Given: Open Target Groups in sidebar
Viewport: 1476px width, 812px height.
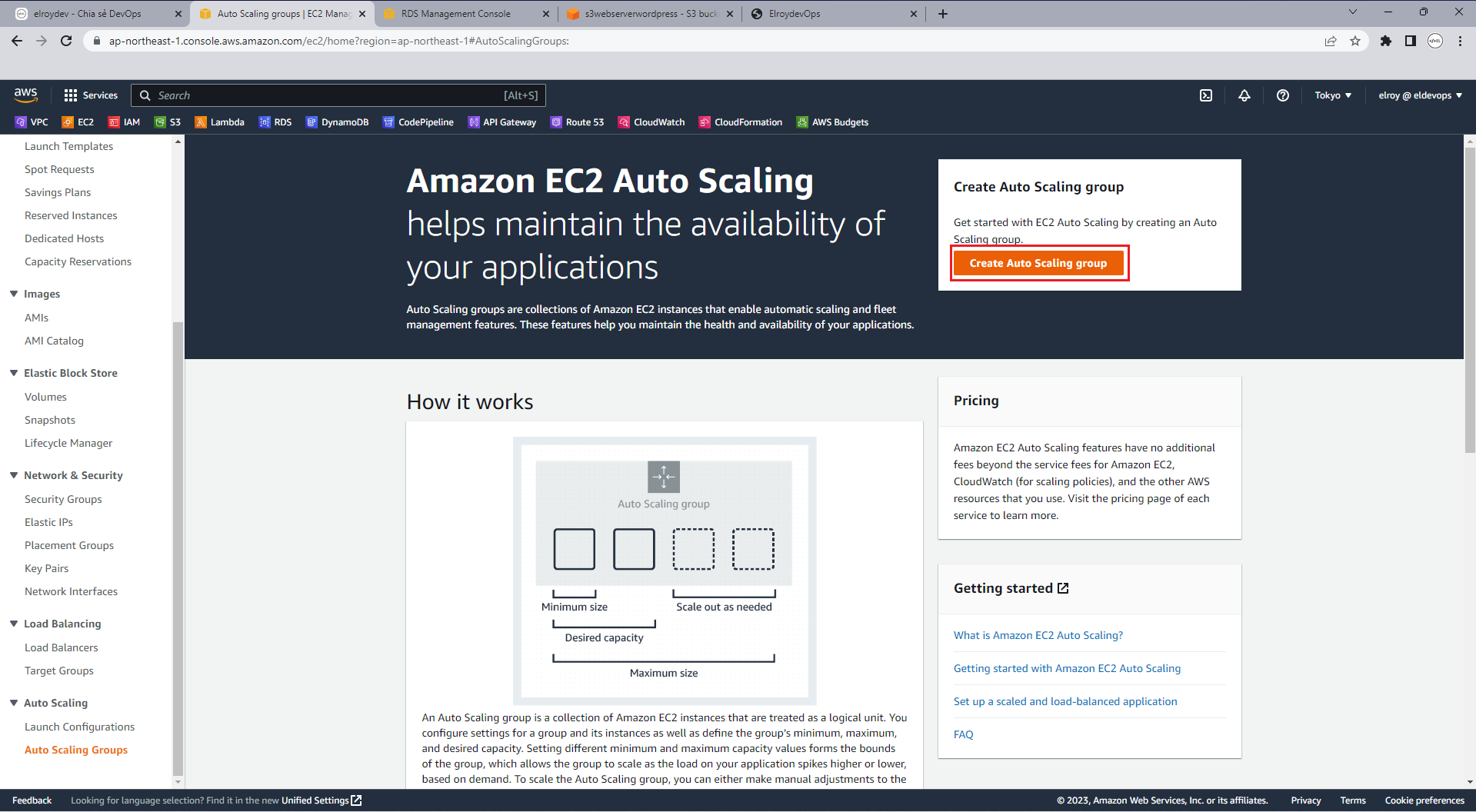Looking at the screenshot, I should [59, 671].
